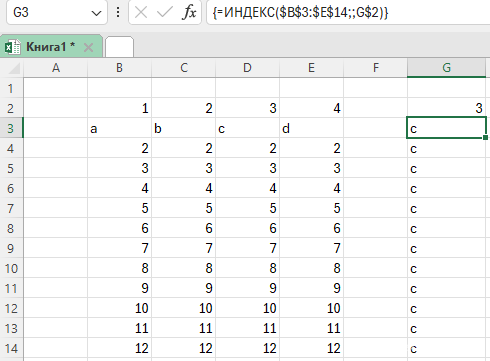Switch to the Книга1 workbook tab
This screenshot has width=490, height=361.
point(51,47)
